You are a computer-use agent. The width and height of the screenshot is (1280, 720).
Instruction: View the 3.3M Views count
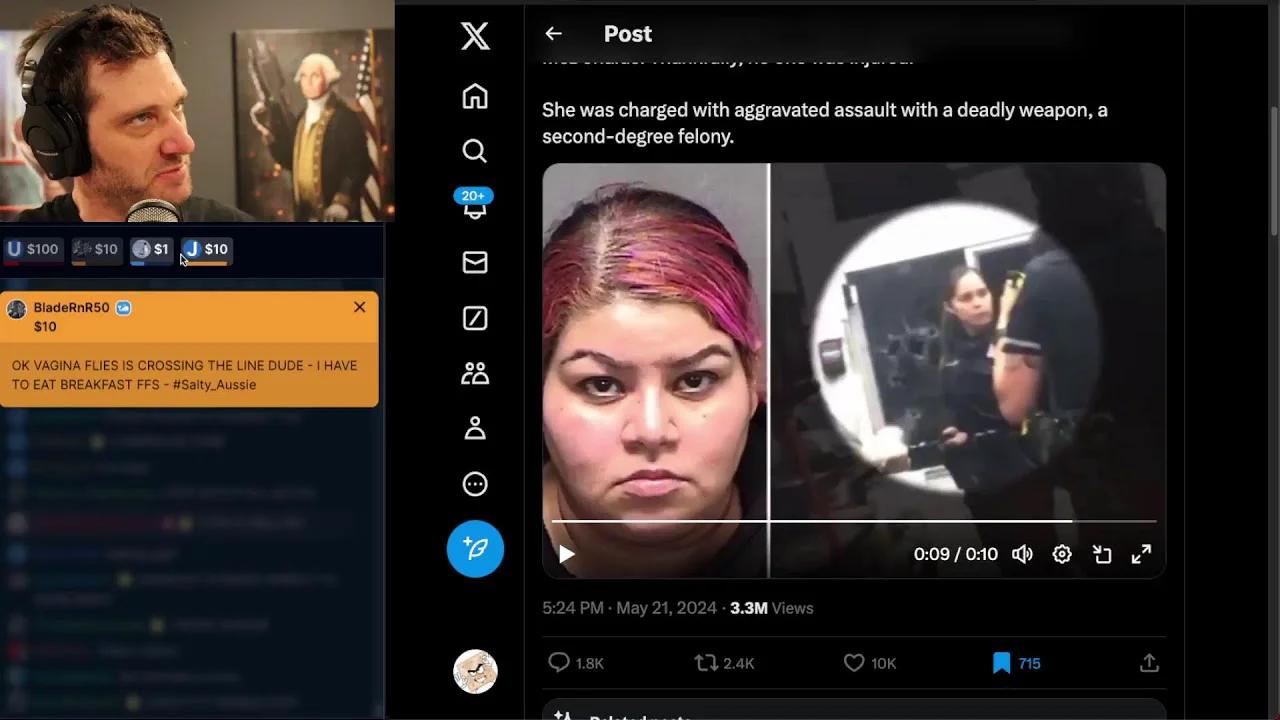pyautogui.click(x=772, y=608)
